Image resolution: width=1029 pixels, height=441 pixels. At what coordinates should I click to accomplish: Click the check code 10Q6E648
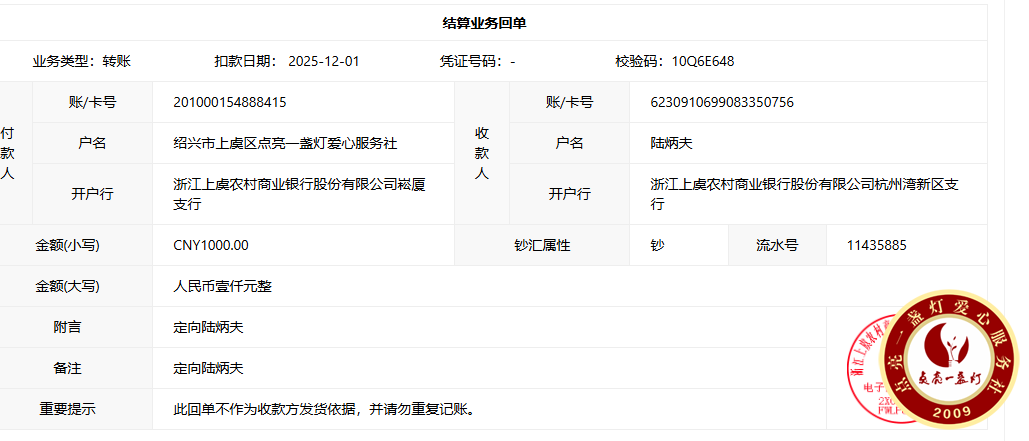(x=703, y=62)
